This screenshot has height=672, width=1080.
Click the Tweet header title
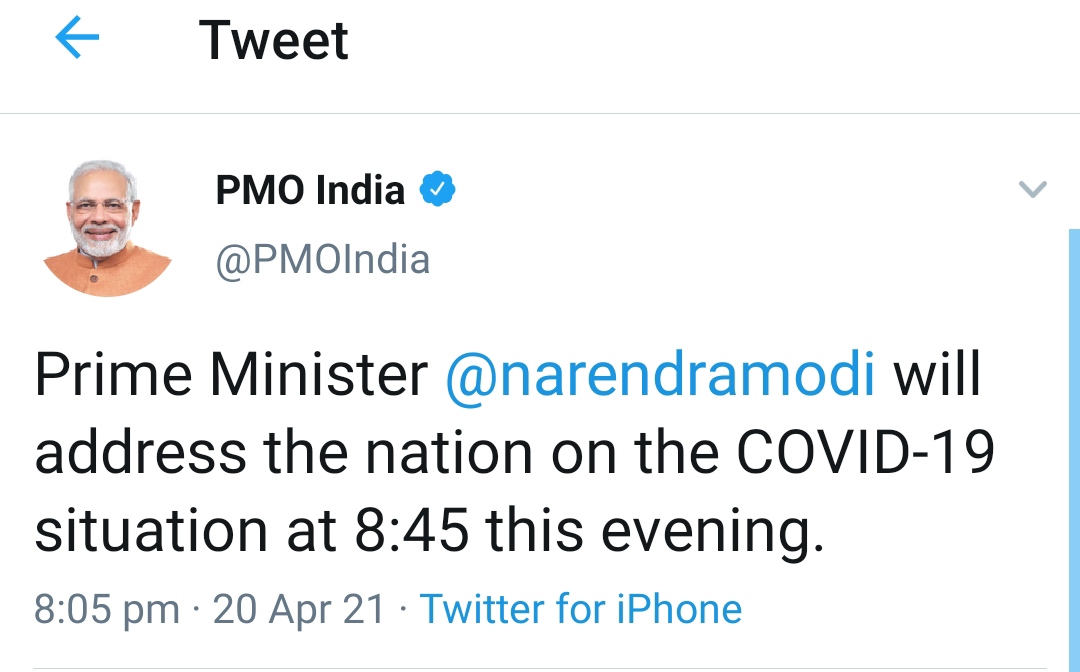(x=273, y=41)
